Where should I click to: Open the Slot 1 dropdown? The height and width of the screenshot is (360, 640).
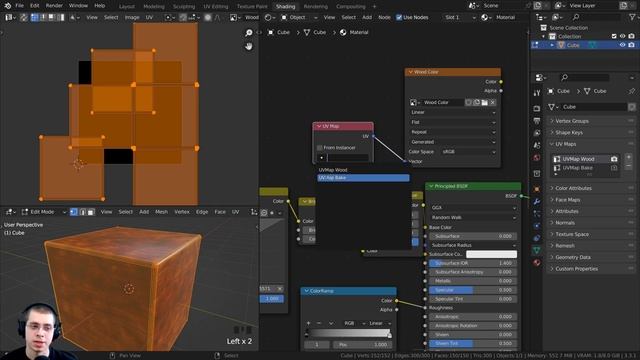[x=460, y=17]
